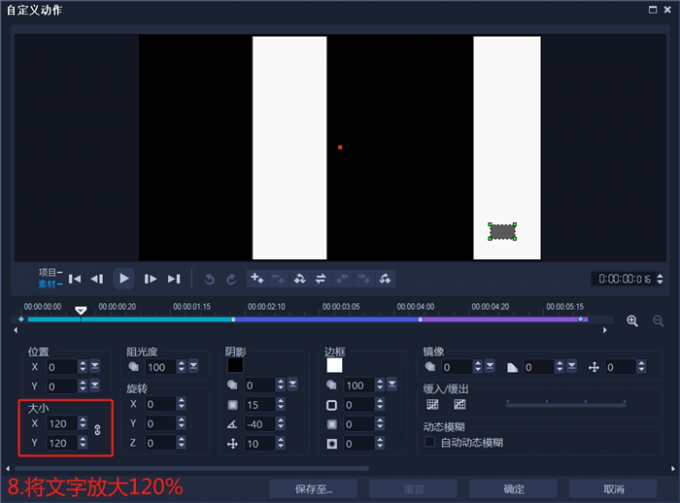Click the Position Y value field
680x503 pixels.
pyautogui.click(x=62, y=386)
